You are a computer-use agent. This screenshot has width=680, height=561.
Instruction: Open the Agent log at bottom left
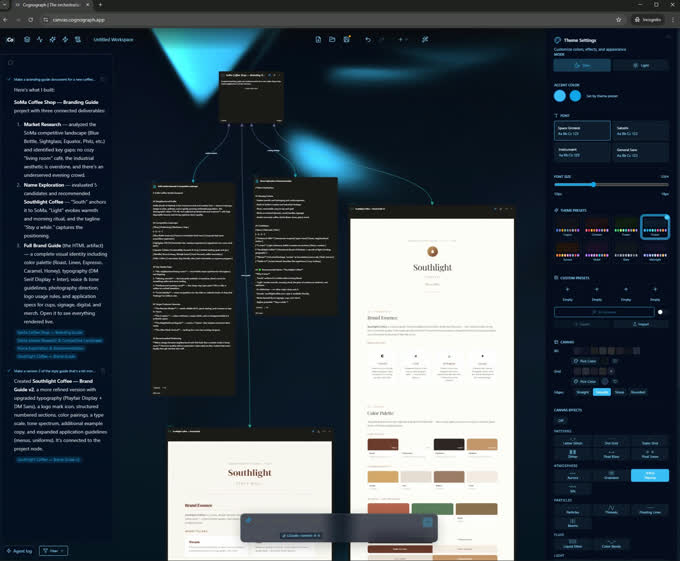(x=19, y=551)
